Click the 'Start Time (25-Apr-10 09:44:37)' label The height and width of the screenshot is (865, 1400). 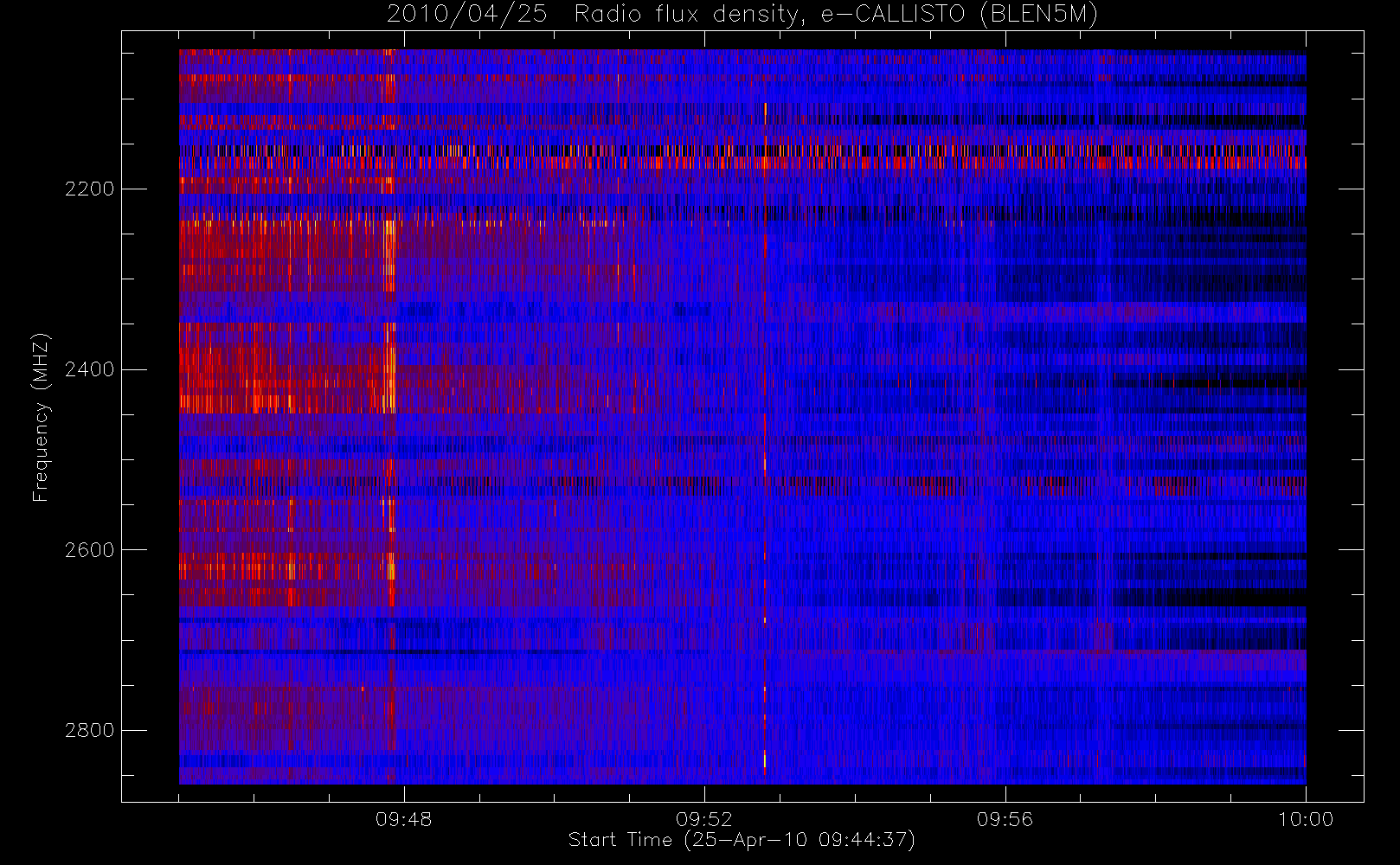742,840
